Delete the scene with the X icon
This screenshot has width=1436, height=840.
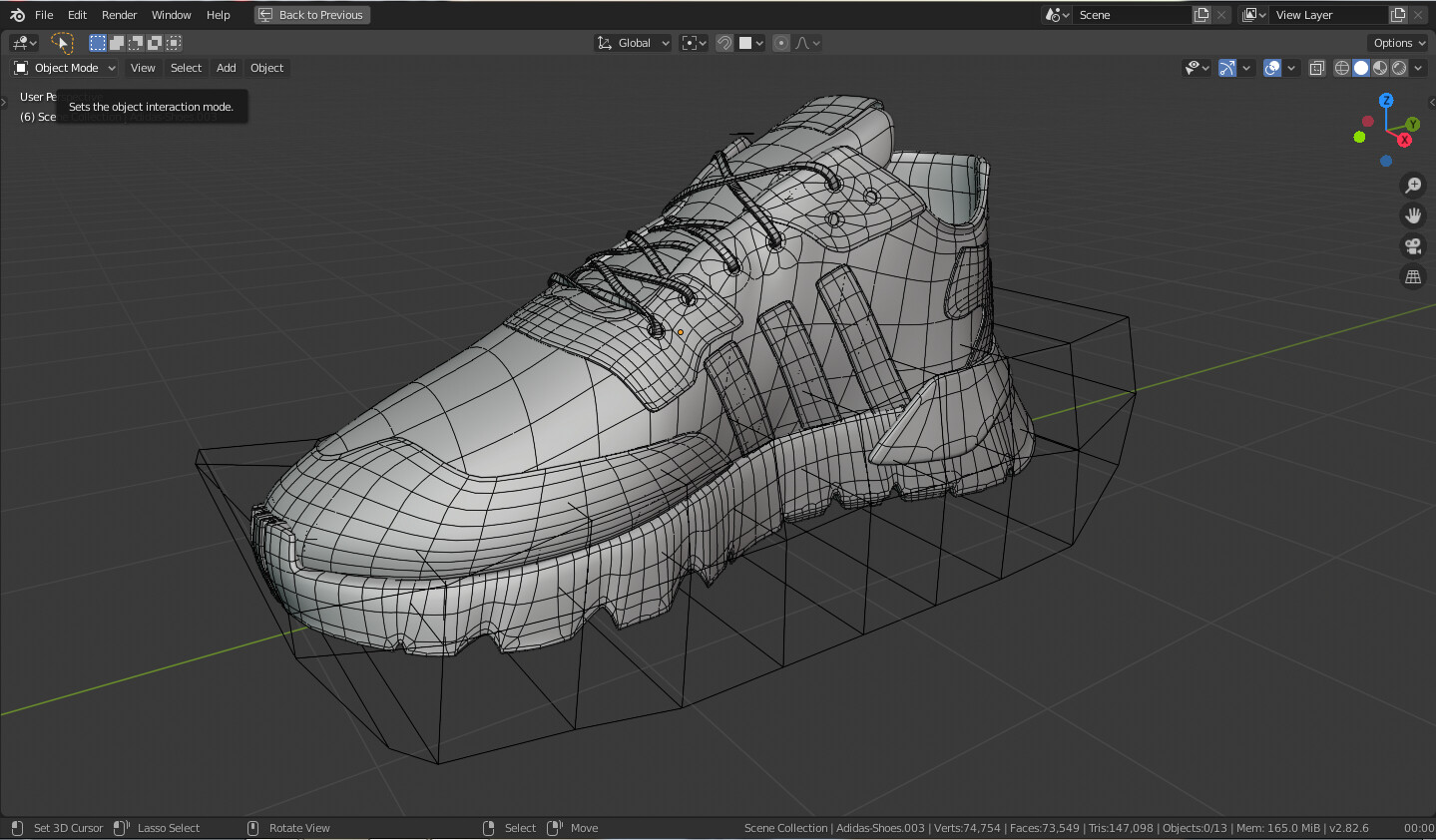click(x=1221, y=15)
